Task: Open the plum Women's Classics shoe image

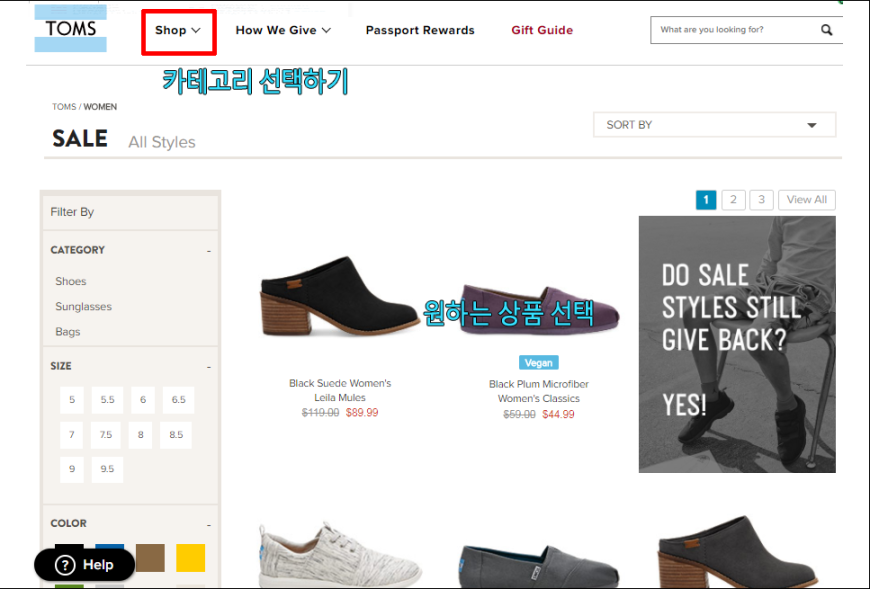Action: [539, 309]
